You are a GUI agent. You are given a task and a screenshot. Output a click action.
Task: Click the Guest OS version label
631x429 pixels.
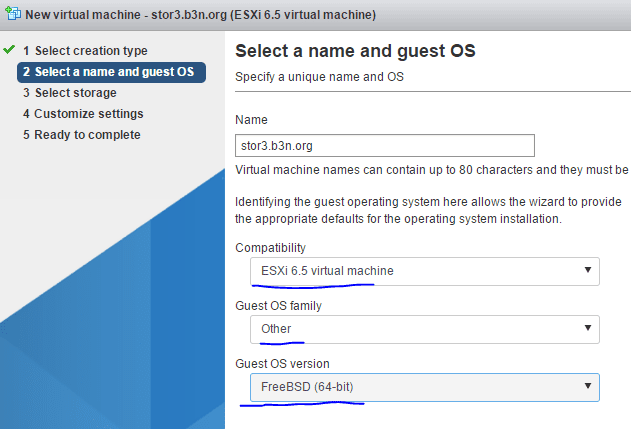283,364
